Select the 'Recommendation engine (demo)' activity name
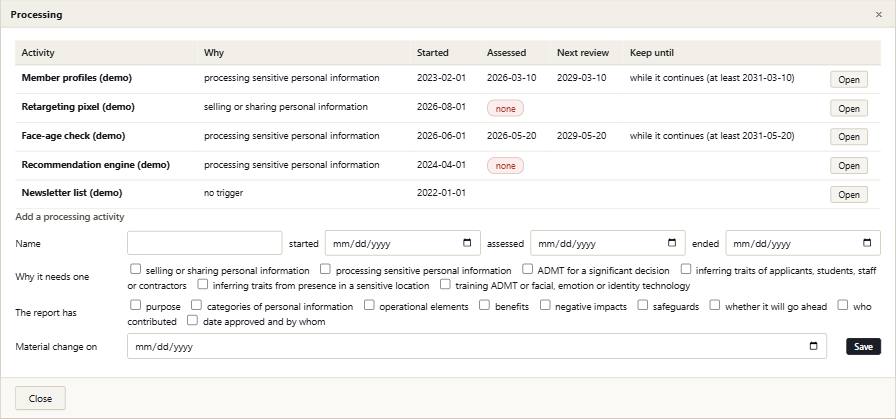 click(96, 165)
